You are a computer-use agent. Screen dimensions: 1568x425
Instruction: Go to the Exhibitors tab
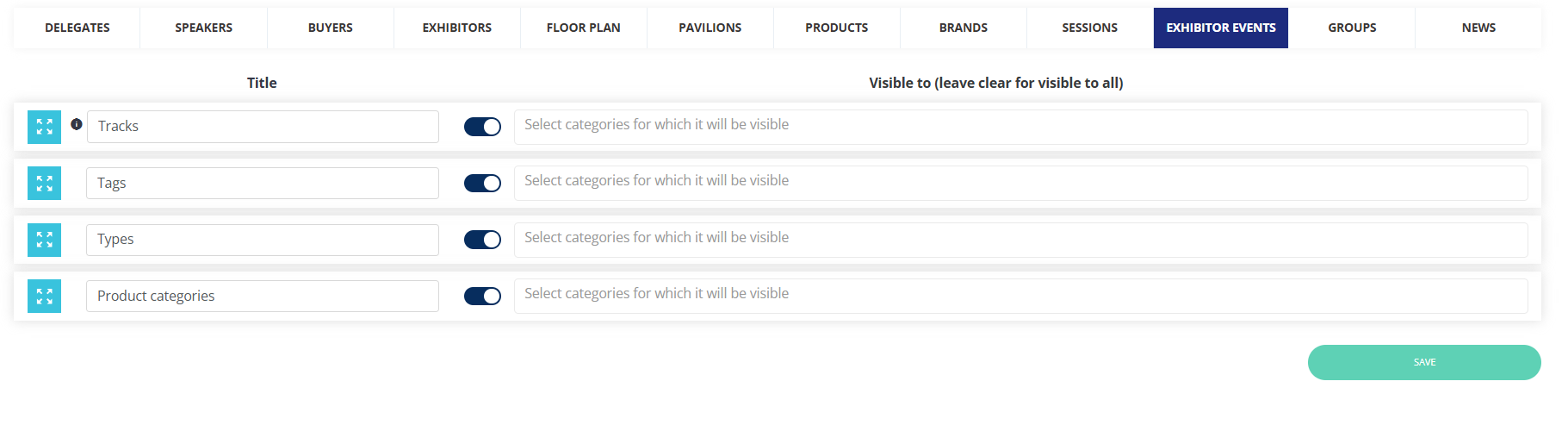pyautogui.click(x=456, y=28)
